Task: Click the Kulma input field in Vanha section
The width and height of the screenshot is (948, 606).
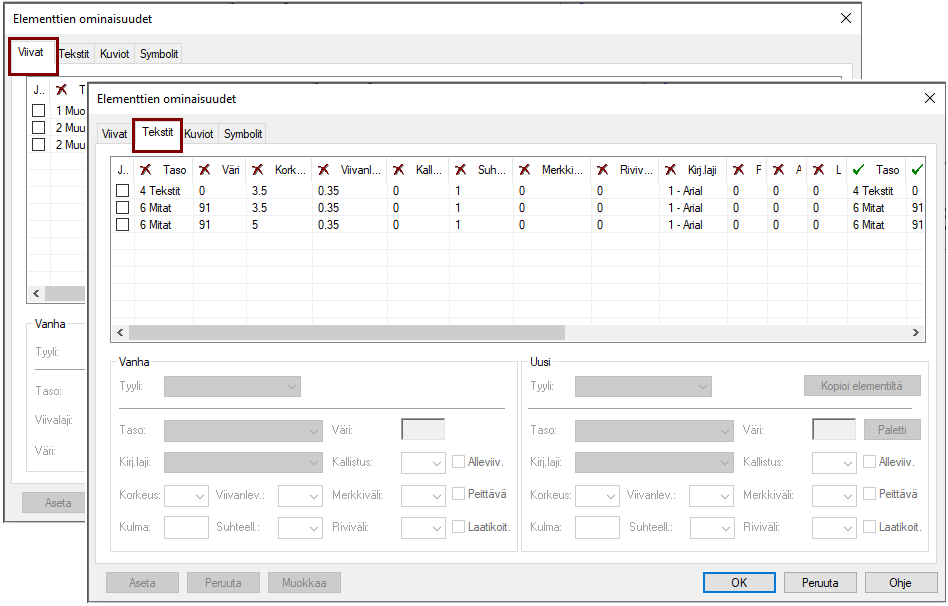Action: (185, 527)
